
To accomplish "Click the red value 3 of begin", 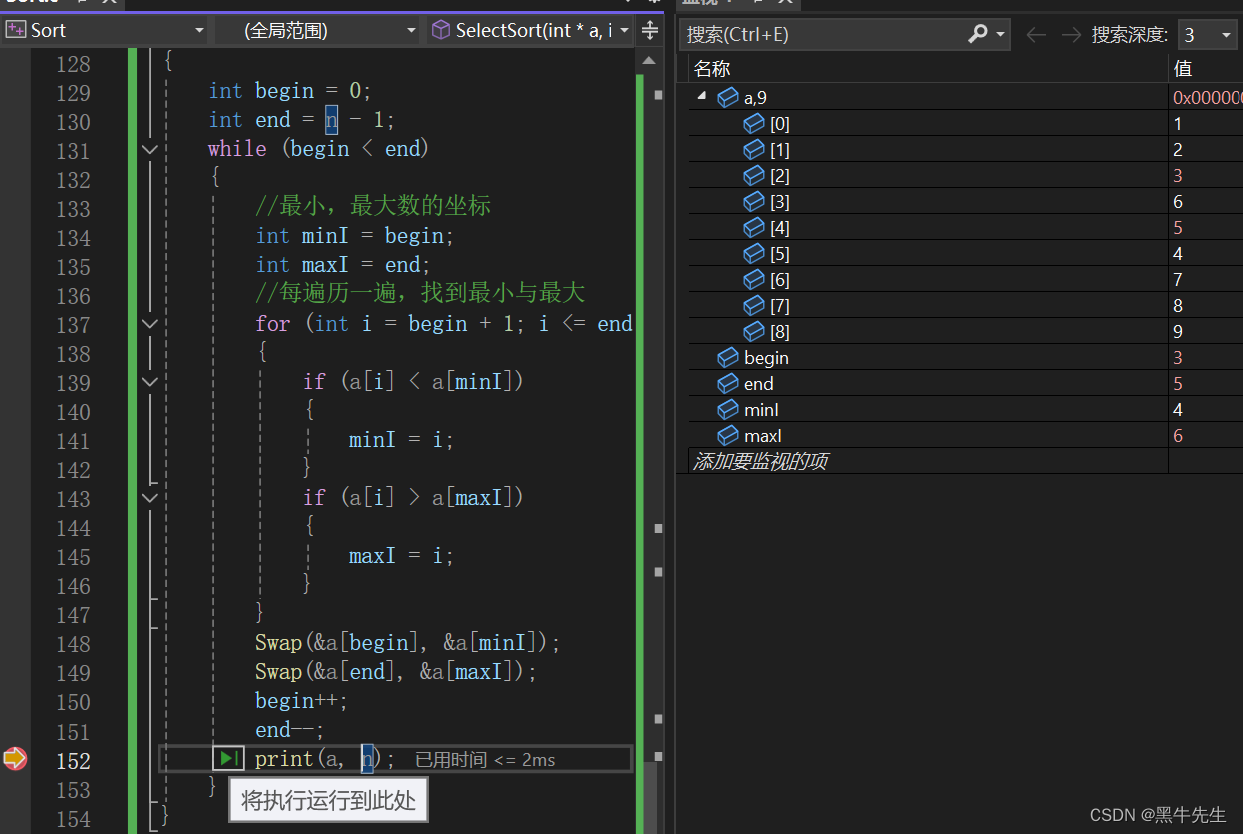I will pos(1178,358).
